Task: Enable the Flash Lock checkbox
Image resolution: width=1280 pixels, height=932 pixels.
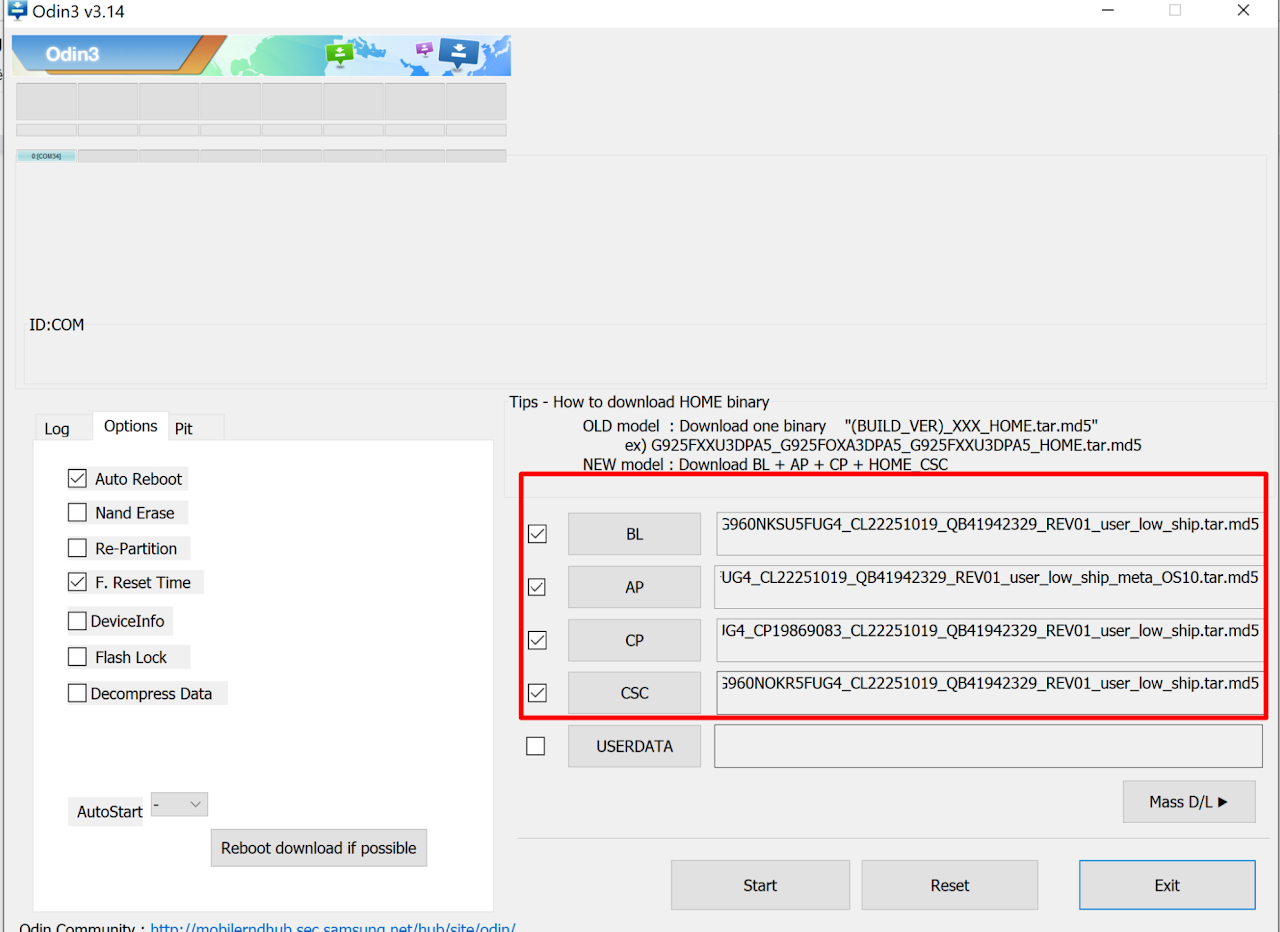Action: [x=77, y=657]
